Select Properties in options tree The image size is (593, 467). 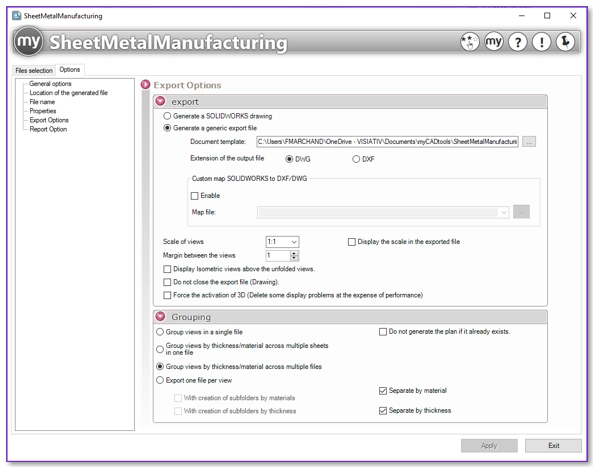tap(43, 111)
